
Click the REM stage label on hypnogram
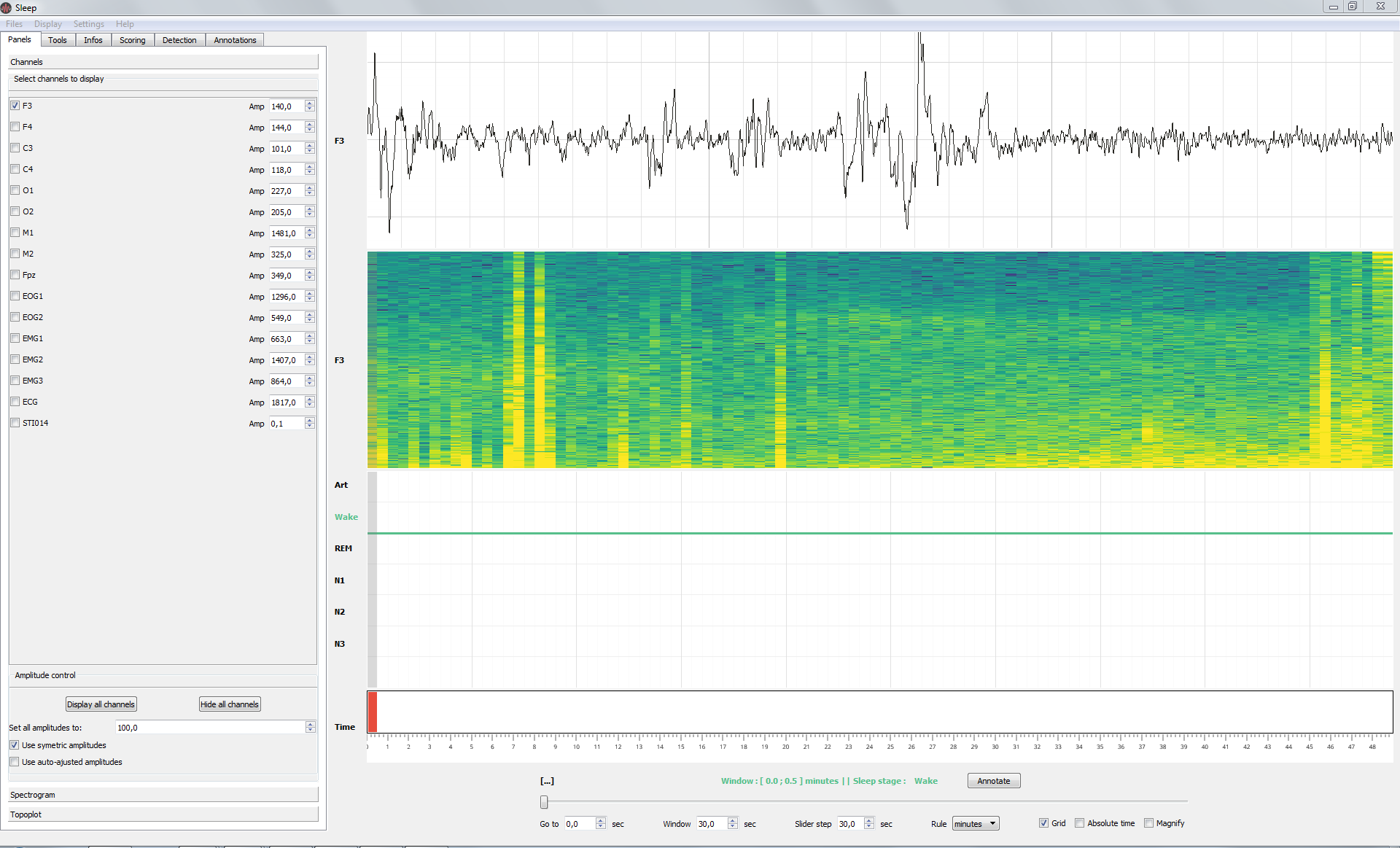coord(343,548)
